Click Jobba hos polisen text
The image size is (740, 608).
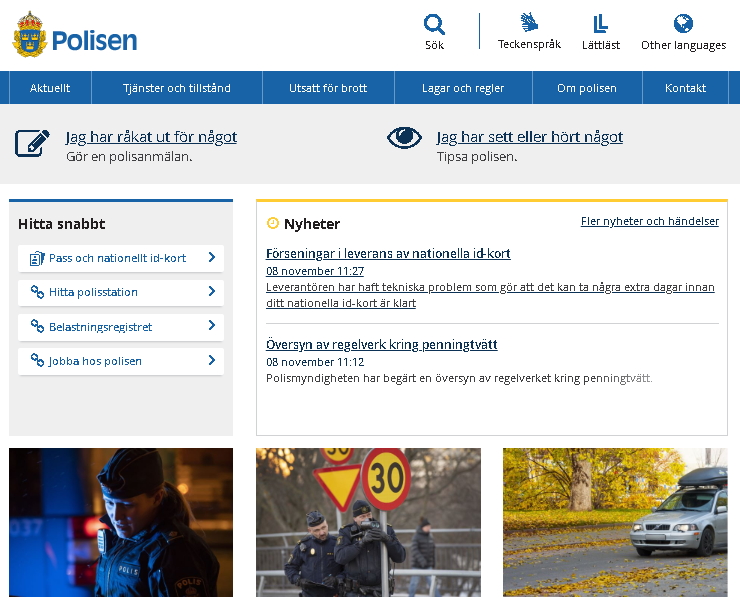tap(95, 361)
